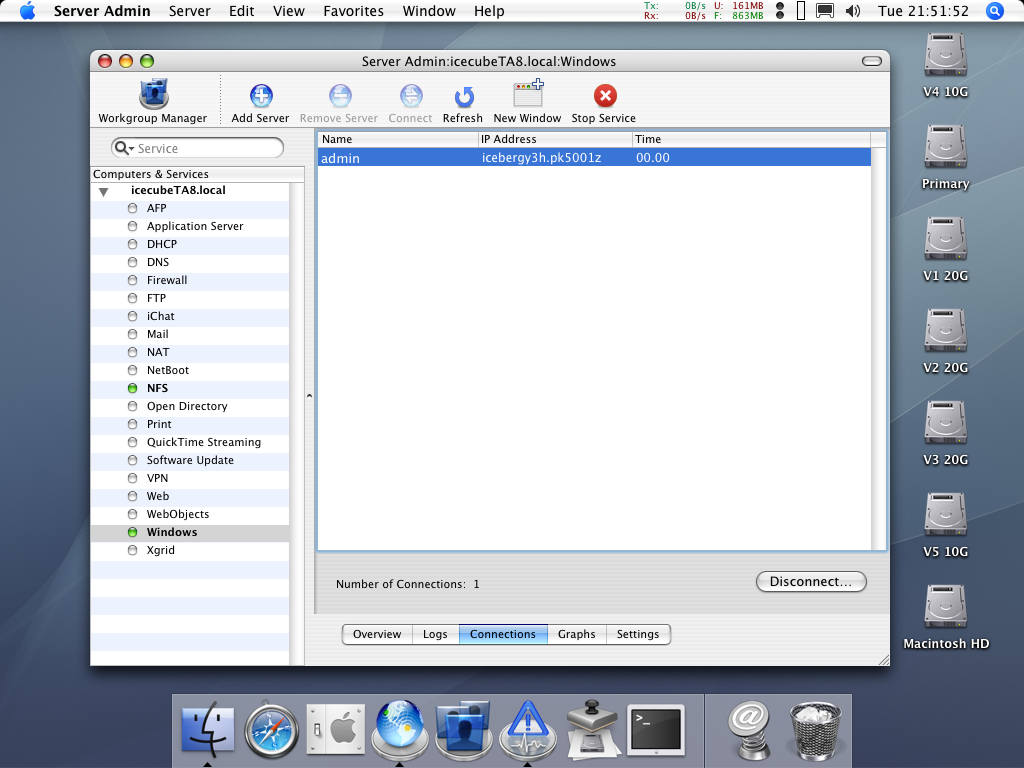Select the Macintosh HD drive icon
1024x768 pixels.
pos(945,607)
